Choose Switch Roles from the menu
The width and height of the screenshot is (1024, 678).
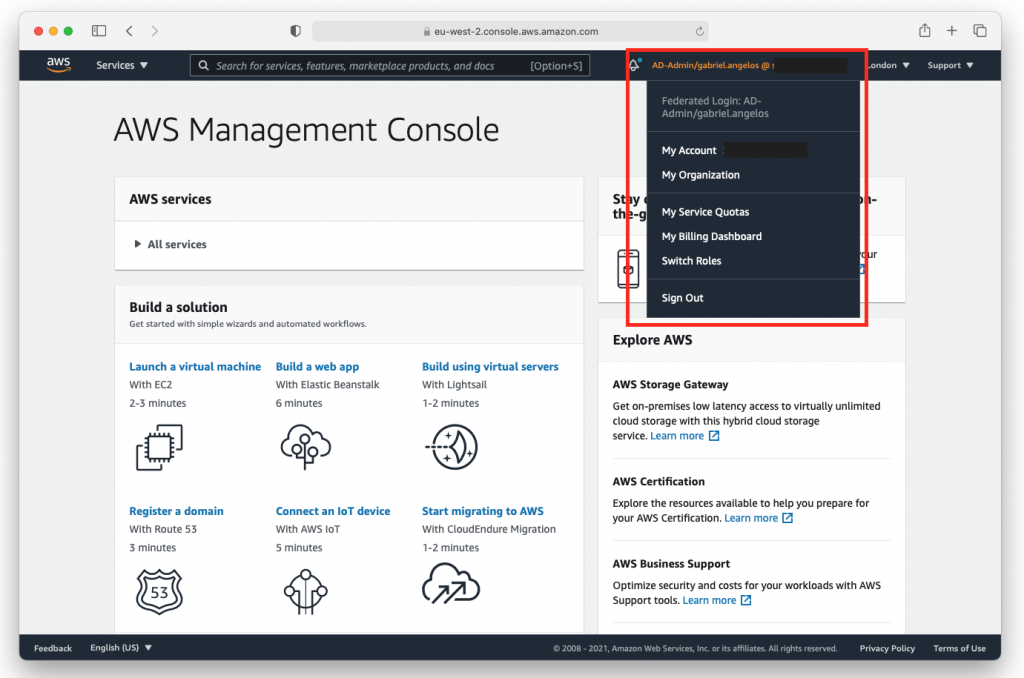click(x=692, y=261)
